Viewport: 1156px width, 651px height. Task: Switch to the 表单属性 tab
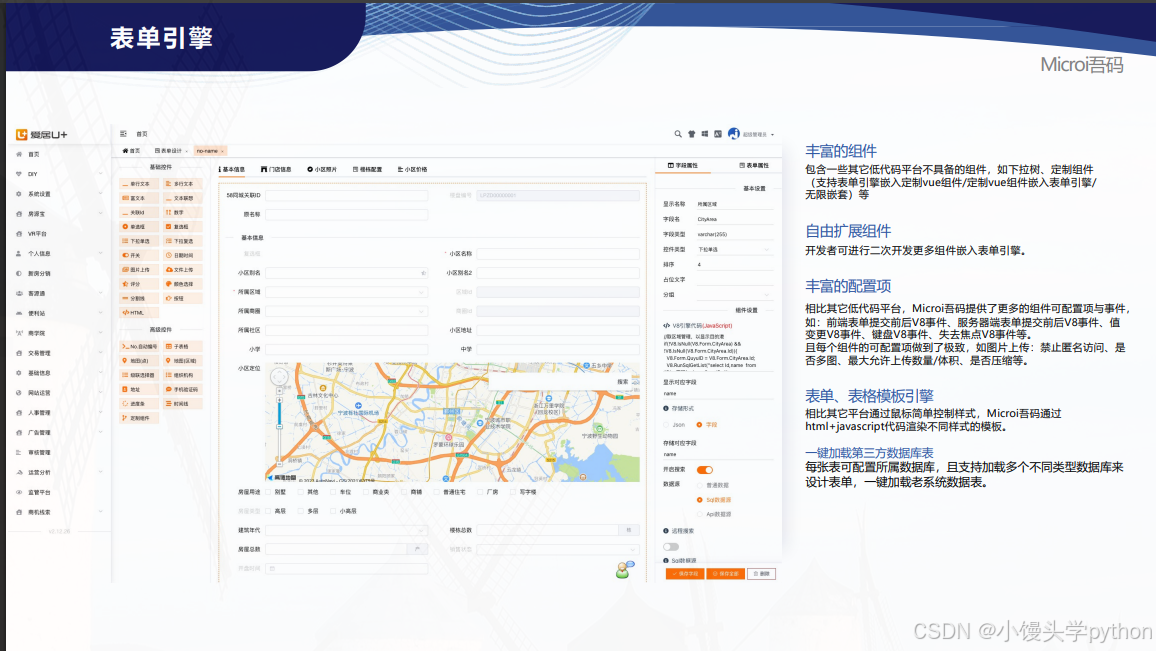pos(754,166)
